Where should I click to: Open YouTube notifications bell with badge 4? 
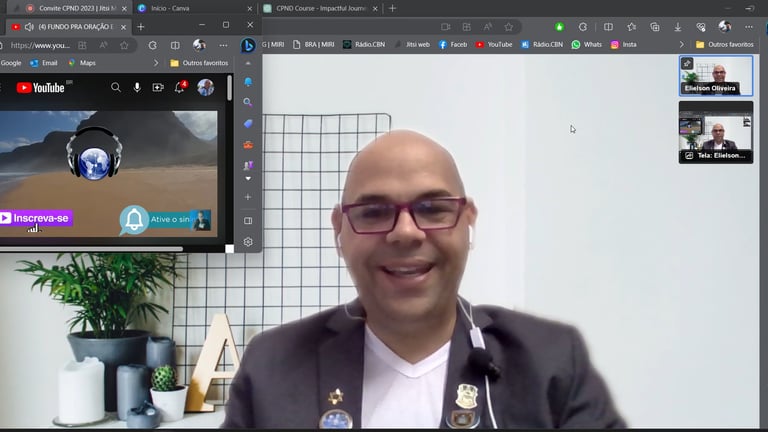point(180,87)
